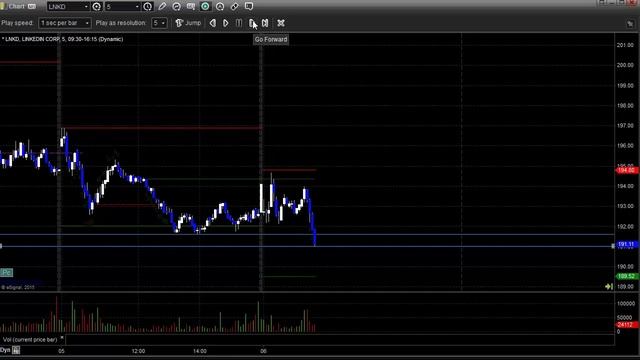Viewport: 640px width, 360px height.
Task: Click the red 194.80 price label
Action: point(626,170)
